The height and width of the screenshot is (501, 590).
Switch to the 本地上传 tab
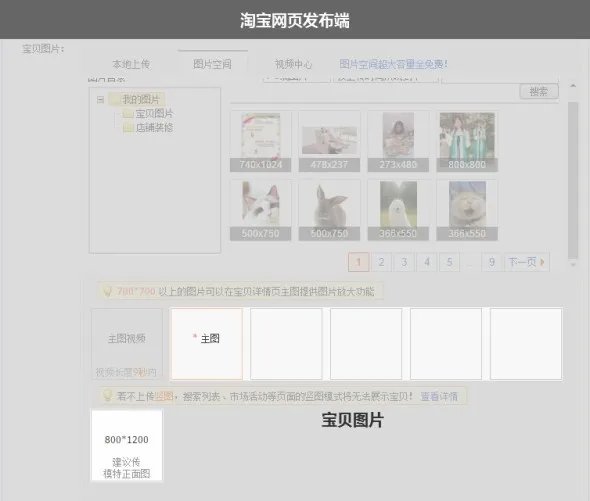(x=131, y=64)
